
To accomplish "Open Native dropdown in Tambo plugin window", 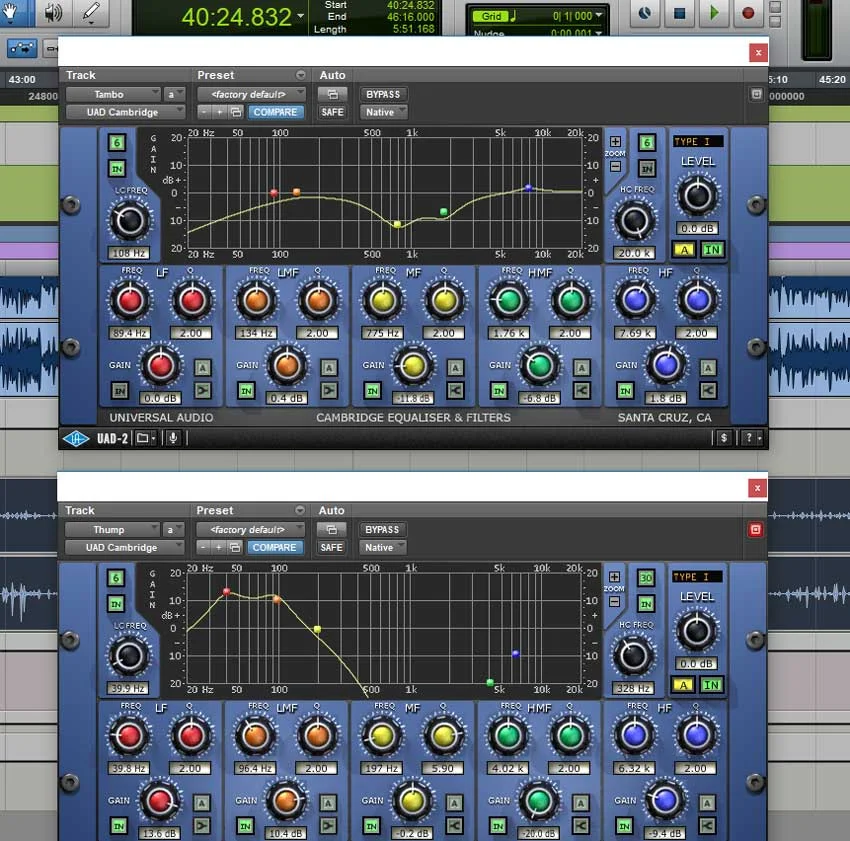I will pyautogui.click(x=383, y=112).
